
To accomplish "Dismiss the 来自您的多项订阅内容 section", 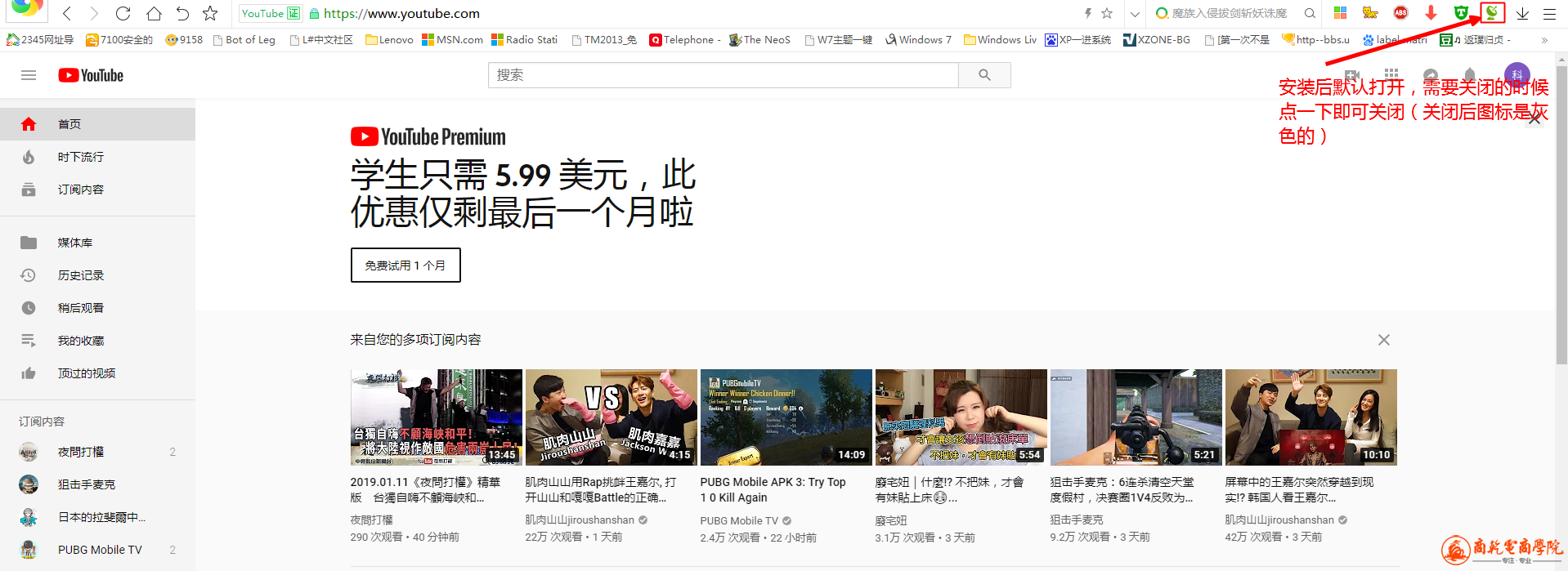I will (x=1383, y=340).
